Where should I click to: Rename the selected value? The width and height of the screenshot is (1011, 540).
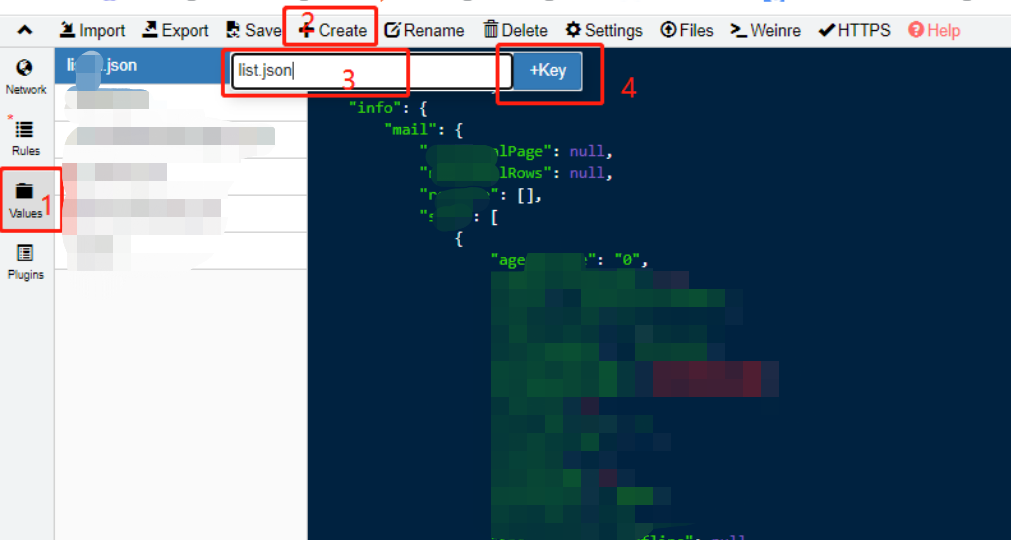[424, 30]
